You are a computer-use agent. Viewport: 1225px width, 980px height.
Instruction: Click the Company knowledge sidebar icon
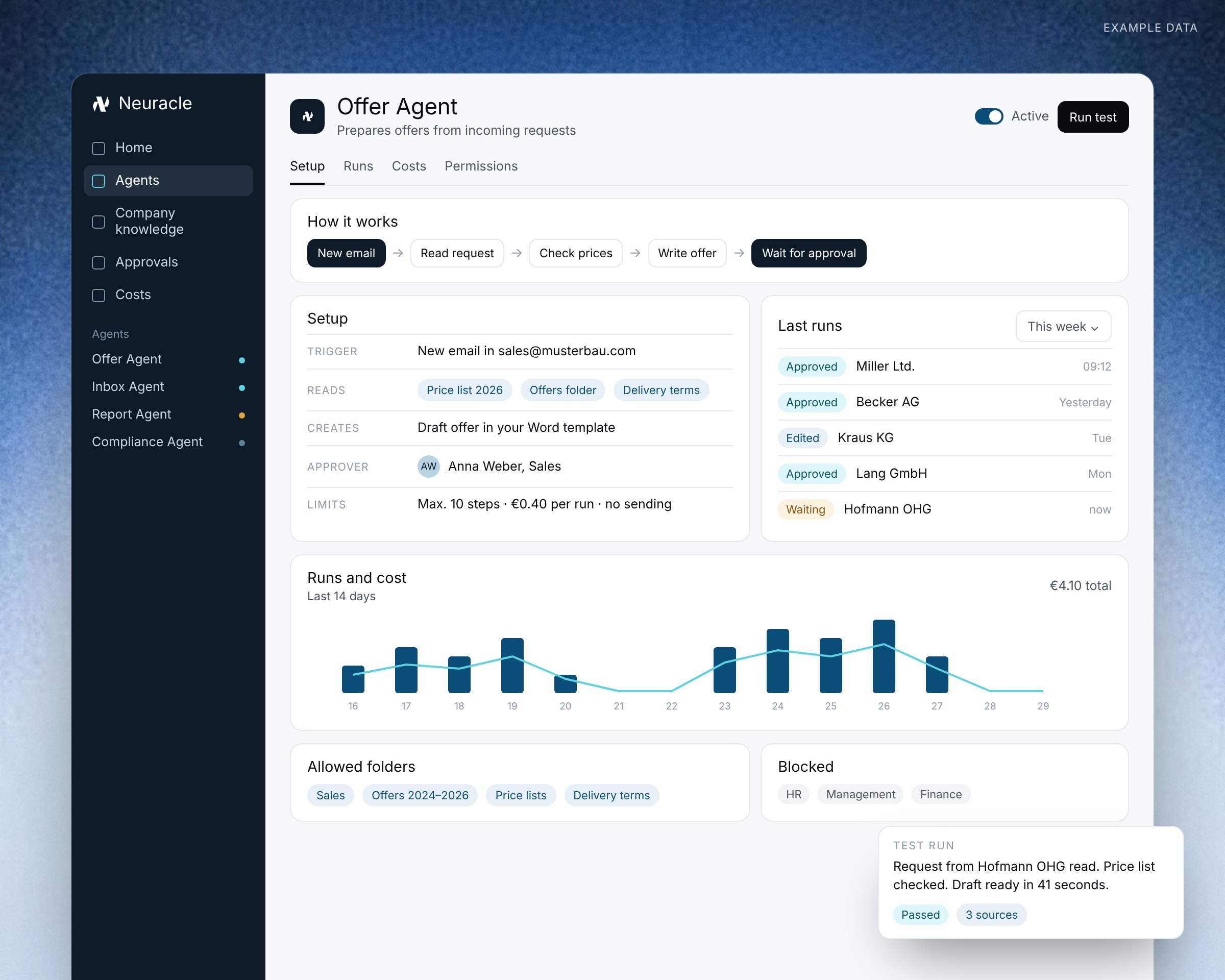(99, 222)
